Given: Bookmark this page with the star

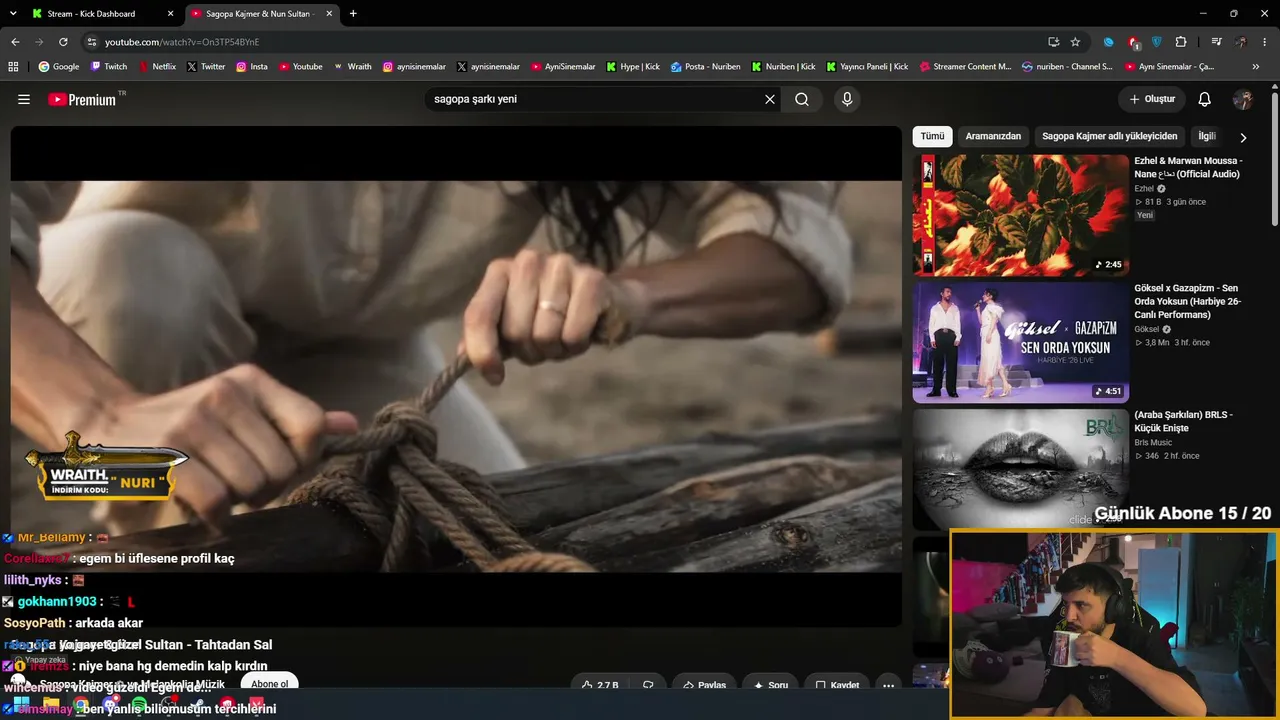Looking at the screenshot, I should (1075, 42).
